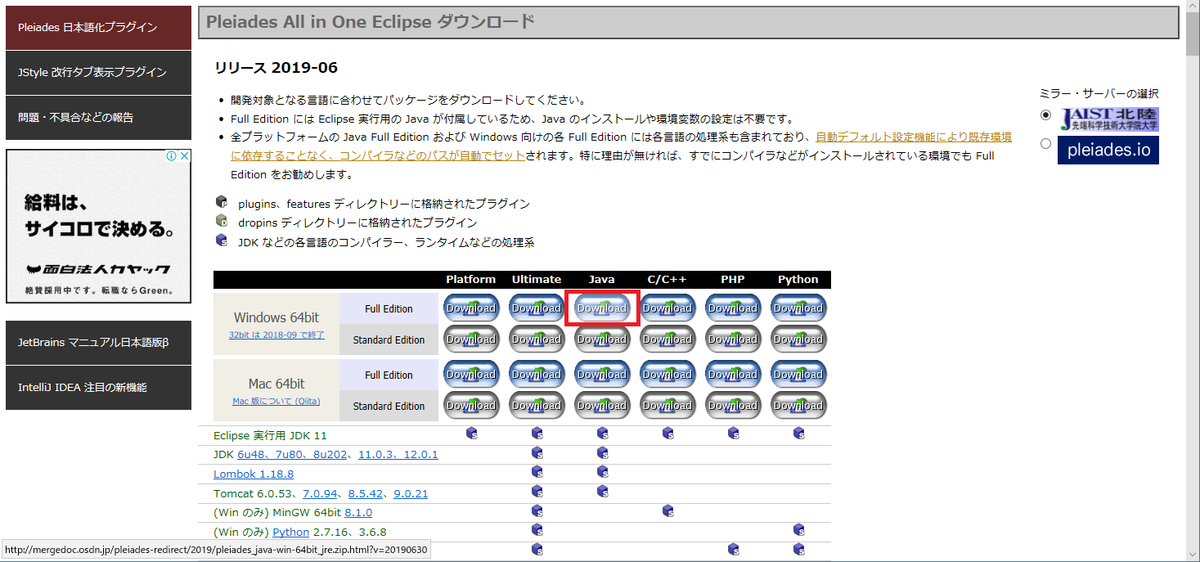Viewport: 1200px width, 562px height.
Task: Click the page scrollbar up arrow
Action: (1191, 8)
